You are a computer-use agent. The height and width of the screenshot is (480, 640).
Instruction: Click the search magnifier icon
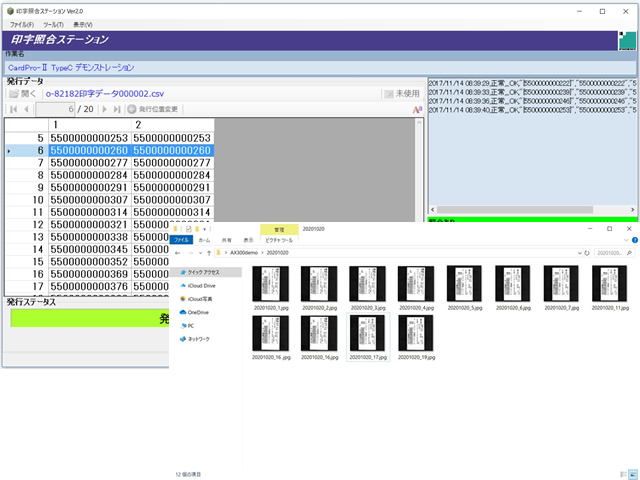629,253
